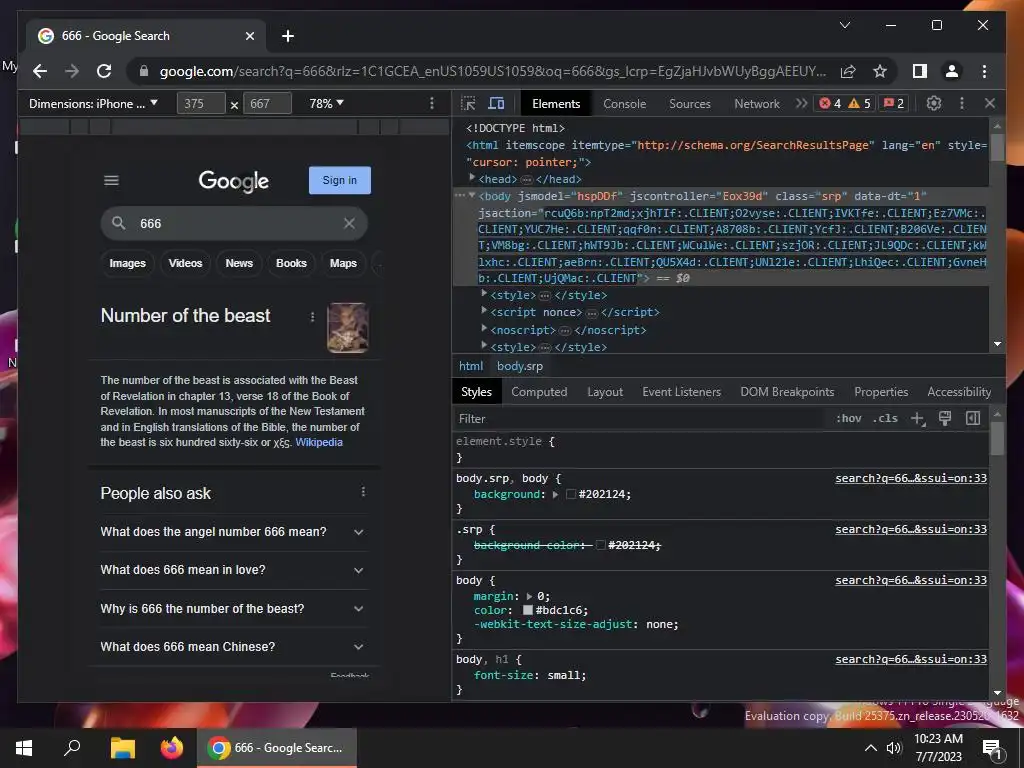
Task: Click the errors count badge showing 4
Action: pyautogui.click(x=830, y=103)
